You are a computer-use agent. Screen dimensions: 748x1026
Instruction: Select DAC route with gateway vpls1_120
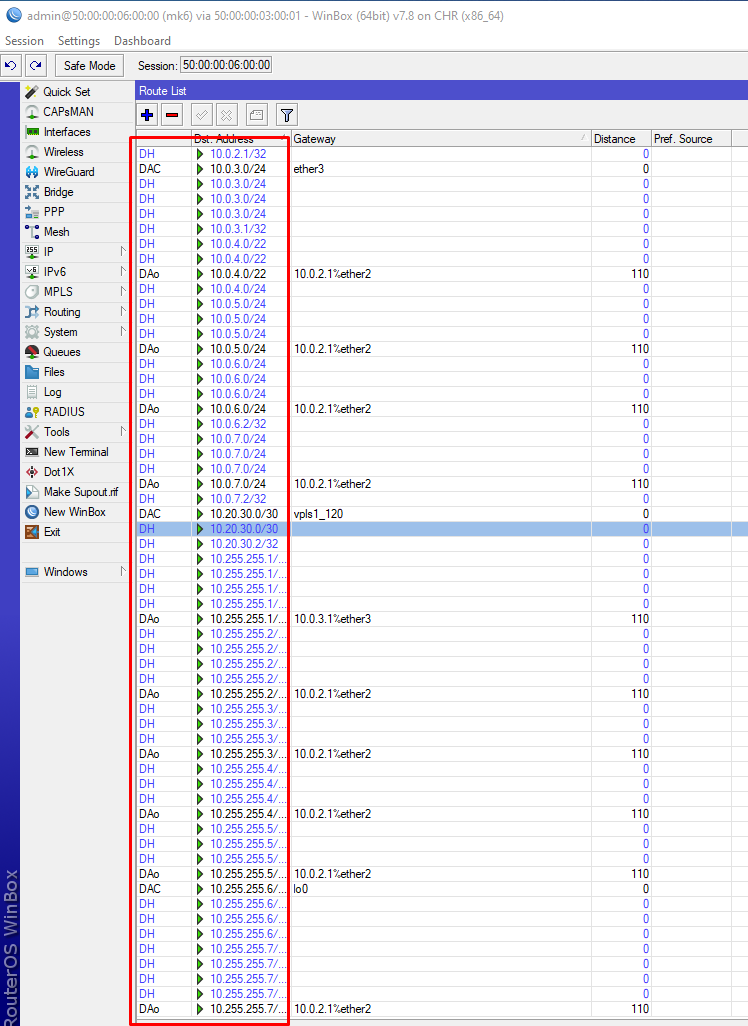[x=442, y=514]
